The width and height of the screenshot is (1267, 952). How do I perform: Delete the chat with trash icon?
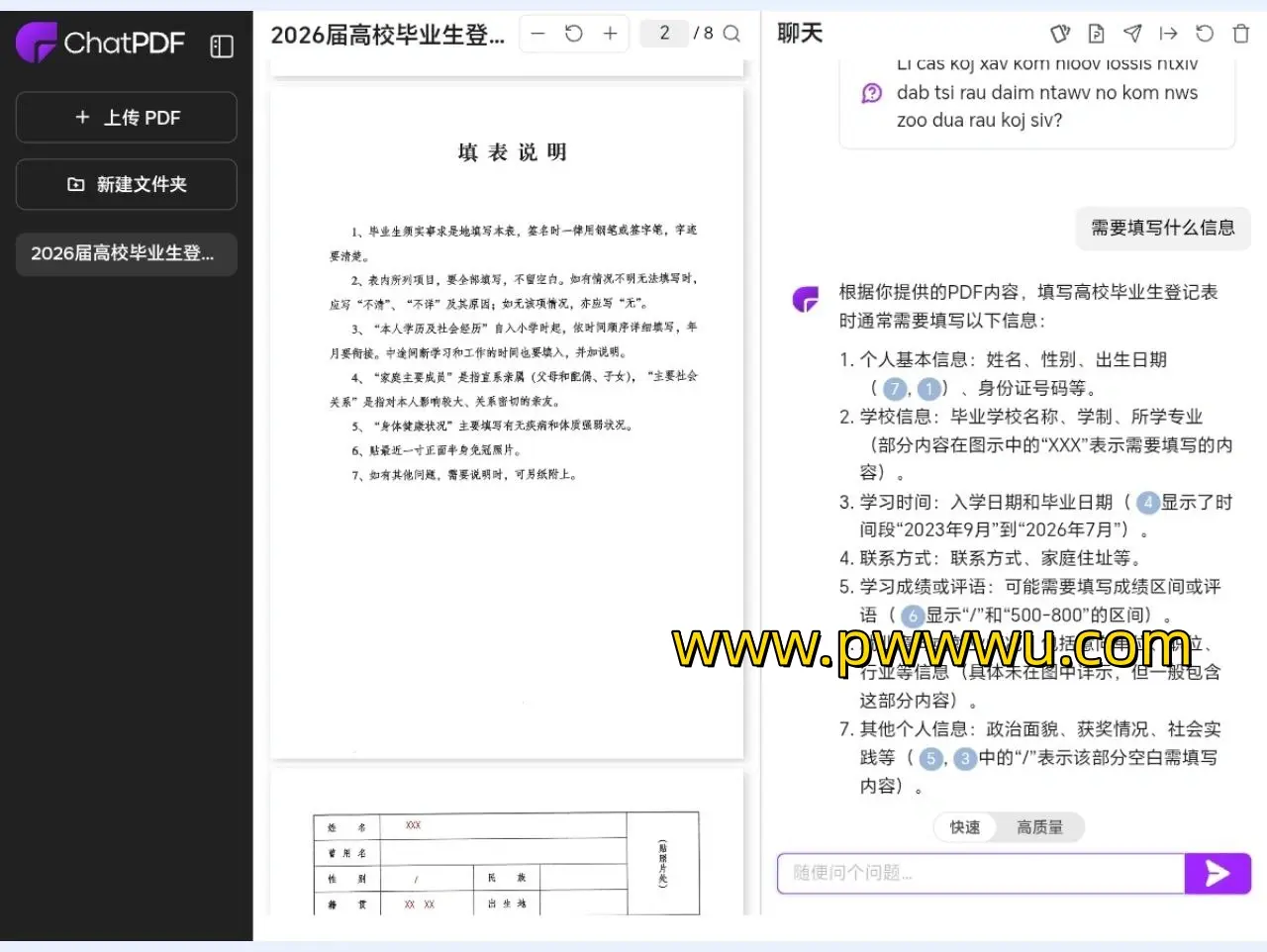click(x=1240, y=34)
